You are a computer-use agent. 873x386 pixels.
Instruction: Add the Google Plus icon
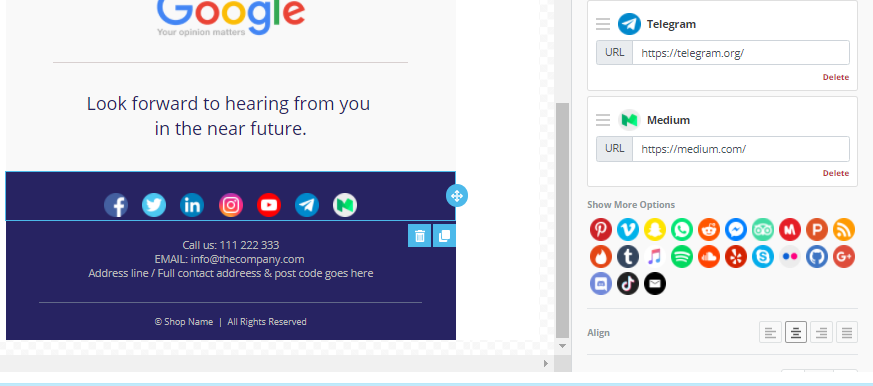click(844, 257)
